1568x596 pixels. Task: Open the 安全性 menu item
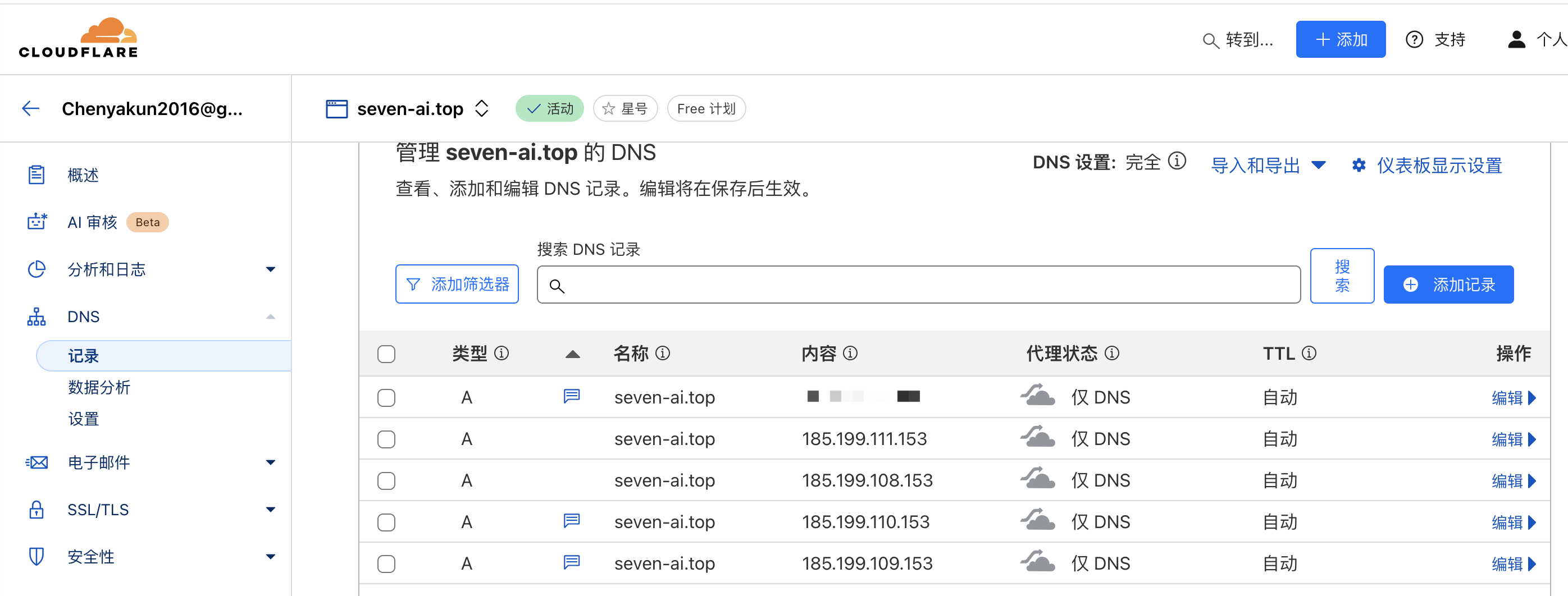click(x=90, y=557)
